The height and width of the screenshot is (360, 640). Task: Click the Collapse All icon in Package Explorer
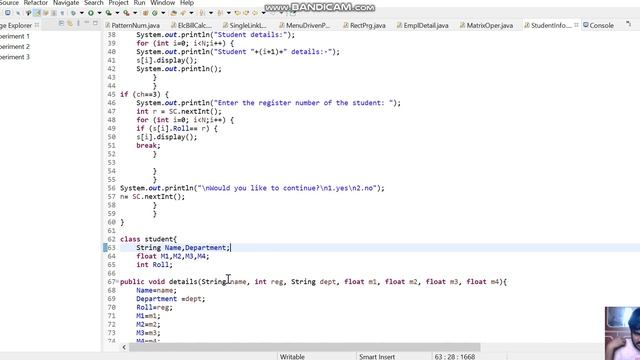[x=61, y=23]
